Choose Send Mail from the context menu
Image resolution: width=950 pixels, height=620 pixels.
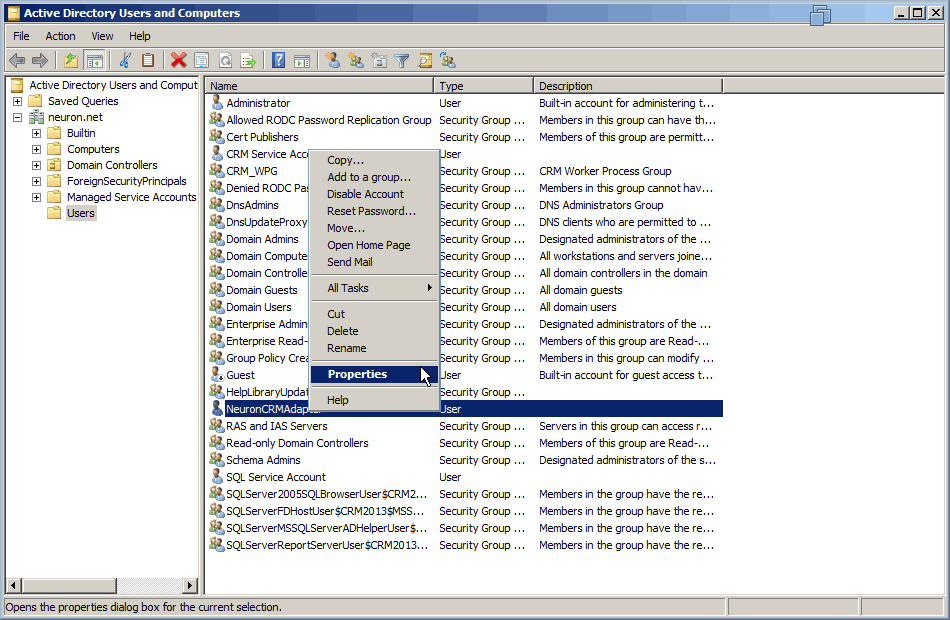tap(374, 262)
